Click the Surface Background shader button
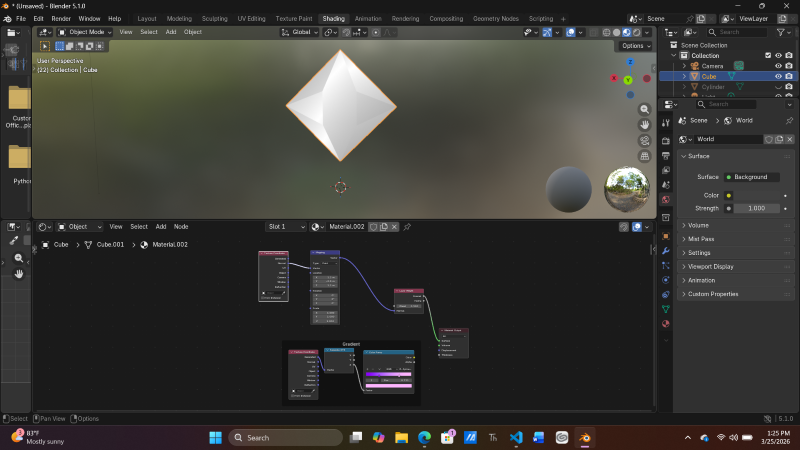The height and width of the screenshot is (450, 800). click(x=751, y=177)
